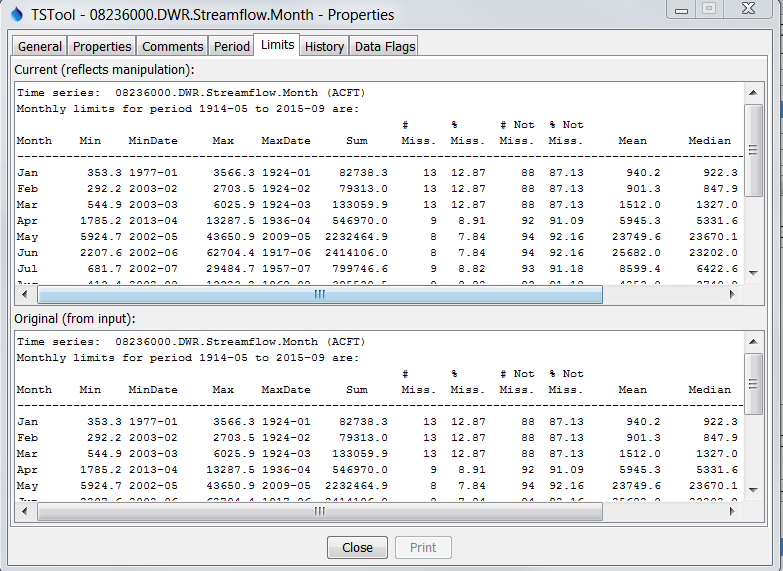783x571 pixels.
Task: Click the Current panel horizontal scrollbar thumb
Action: (x=320, y=294)
